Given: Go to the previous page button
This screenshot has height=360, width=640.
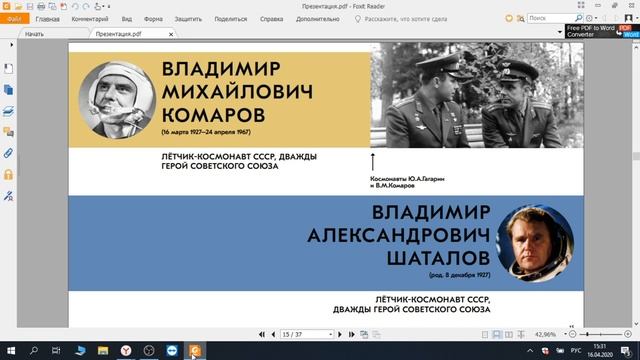Looking at the screenshot, I should click(273, 334).
